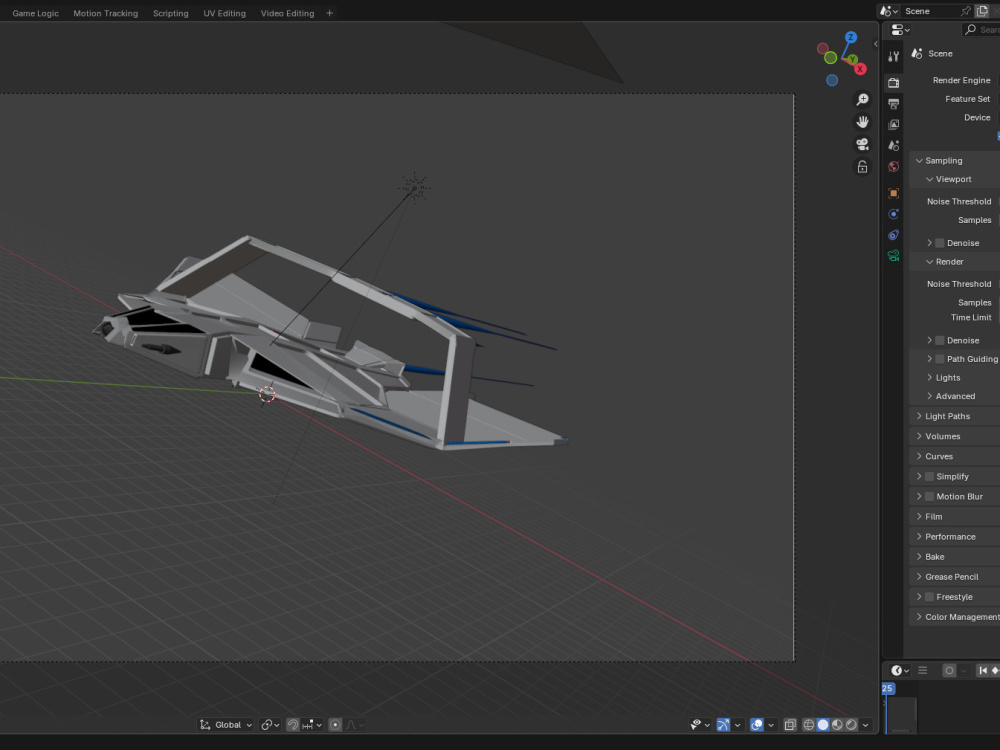
Task: Open Global transform orientation dropdown
Action: [226, 724]
